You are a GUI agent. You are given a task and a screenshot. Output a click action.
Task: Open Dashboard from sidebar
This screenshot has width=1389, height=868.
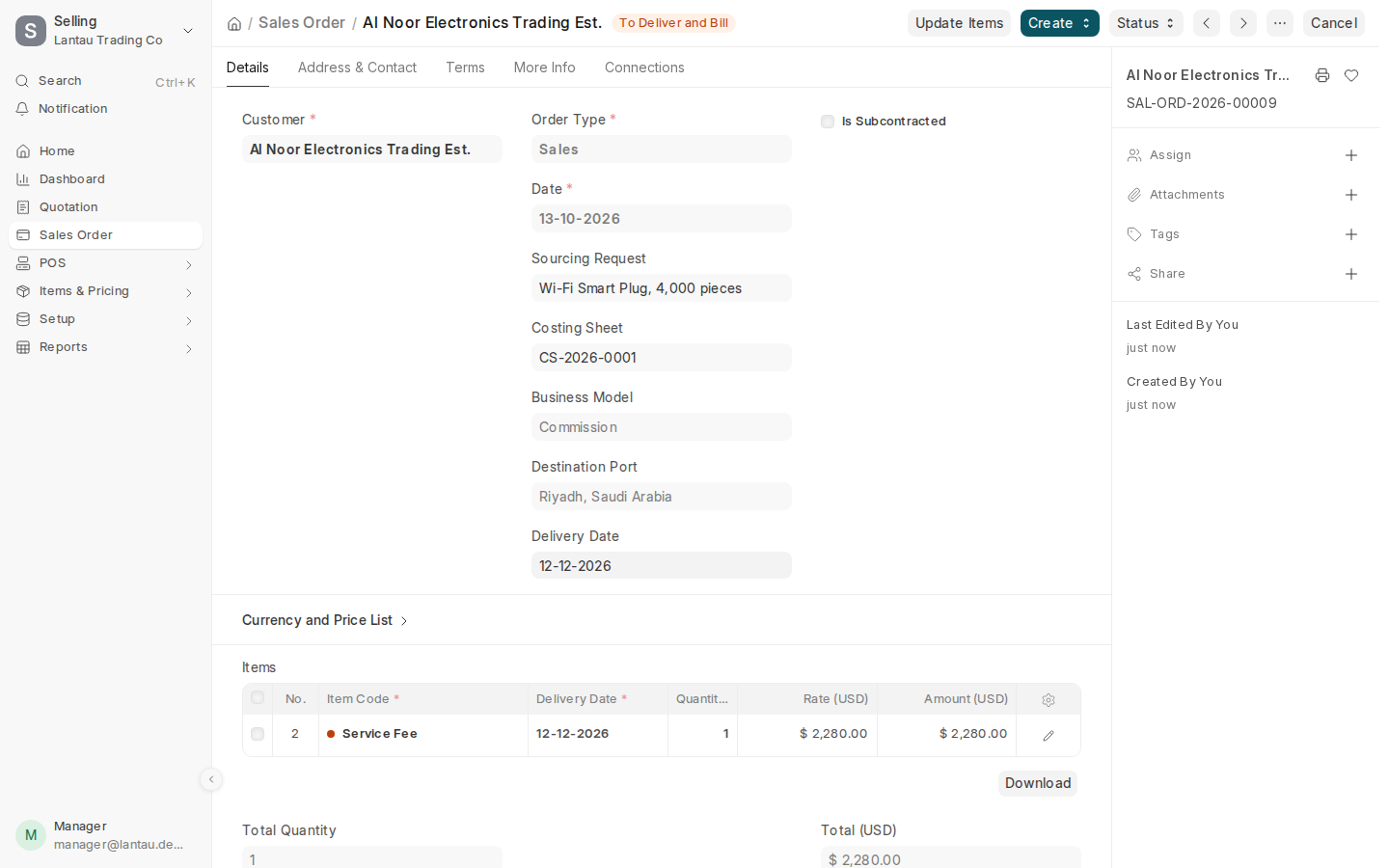(x=106, y=179)
